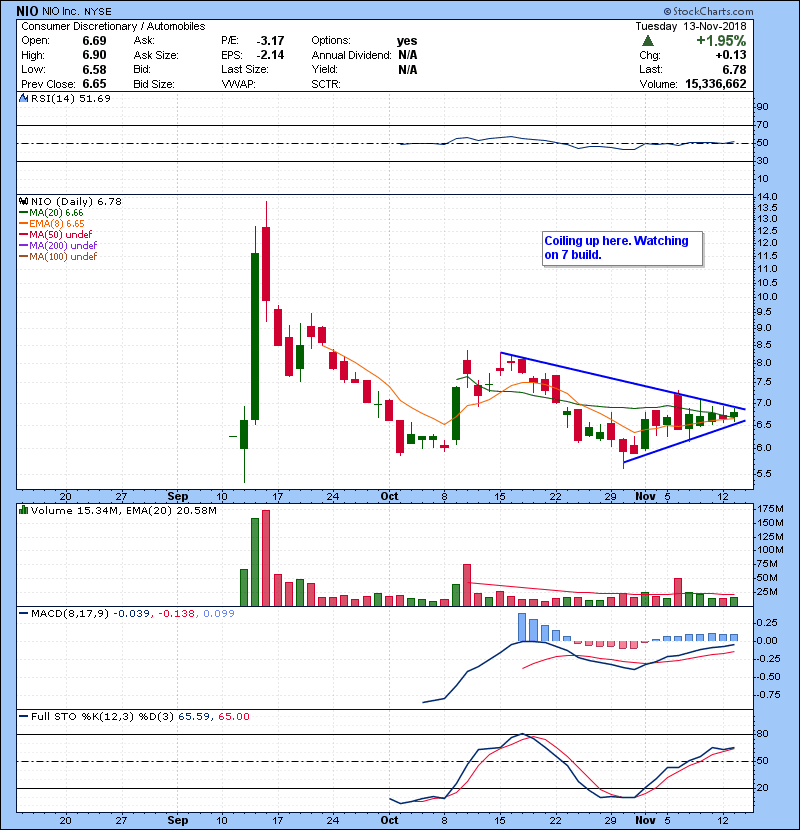Click the EMA(8) 6.65 legend entry
Viewport: 800px width, 830px height.
(x=57, y=223)
